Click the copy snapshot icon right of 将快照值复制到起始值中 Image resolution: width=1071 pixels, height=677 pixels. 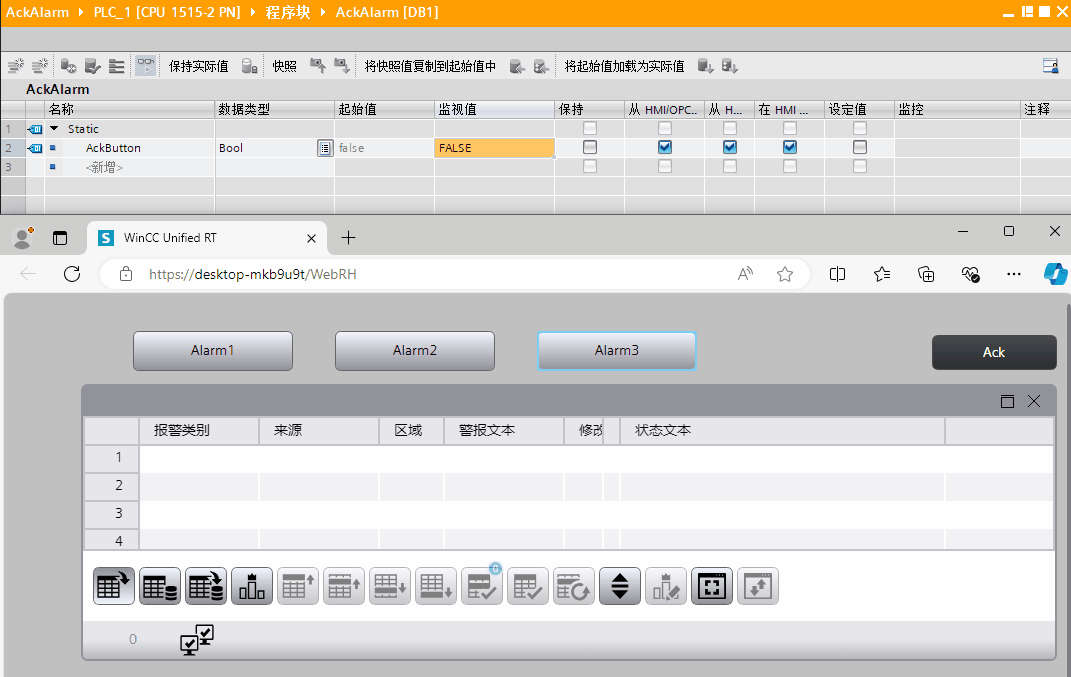(517, 66)
